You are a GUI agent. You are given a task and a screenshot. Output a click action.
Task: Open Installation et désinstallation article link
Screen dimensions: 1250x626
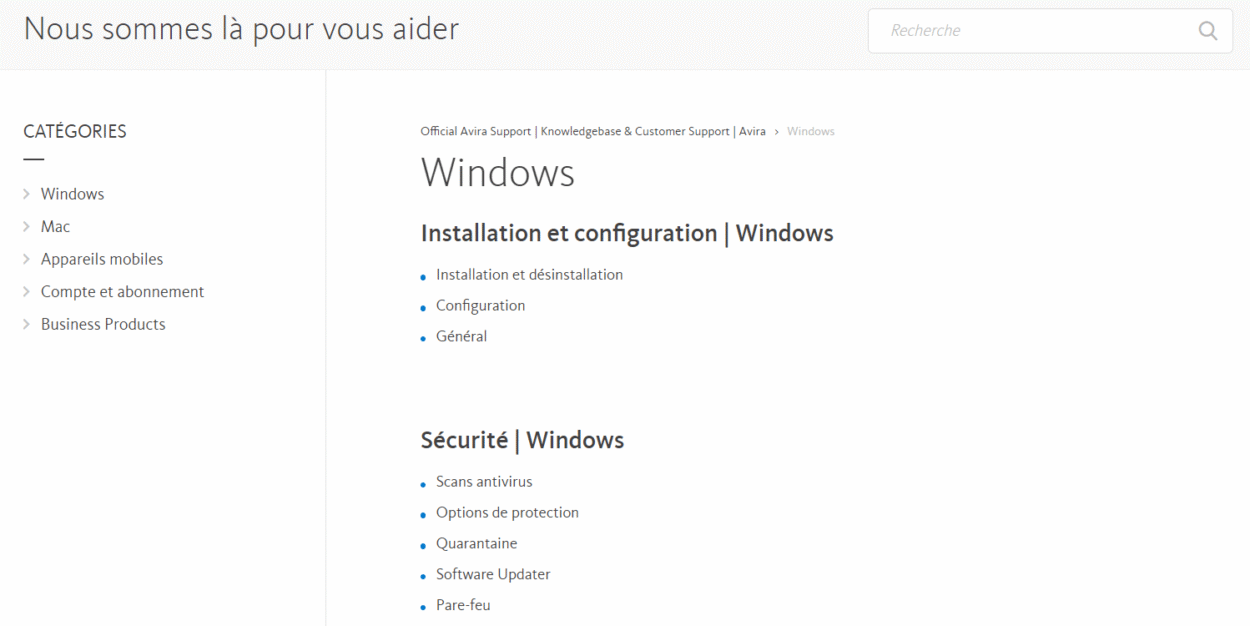(529, 275)
